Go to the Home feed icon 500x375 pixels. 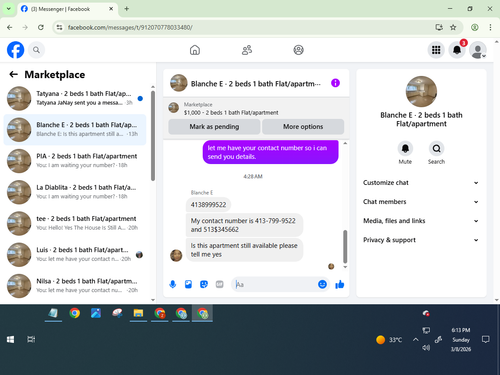coord(195,50)
